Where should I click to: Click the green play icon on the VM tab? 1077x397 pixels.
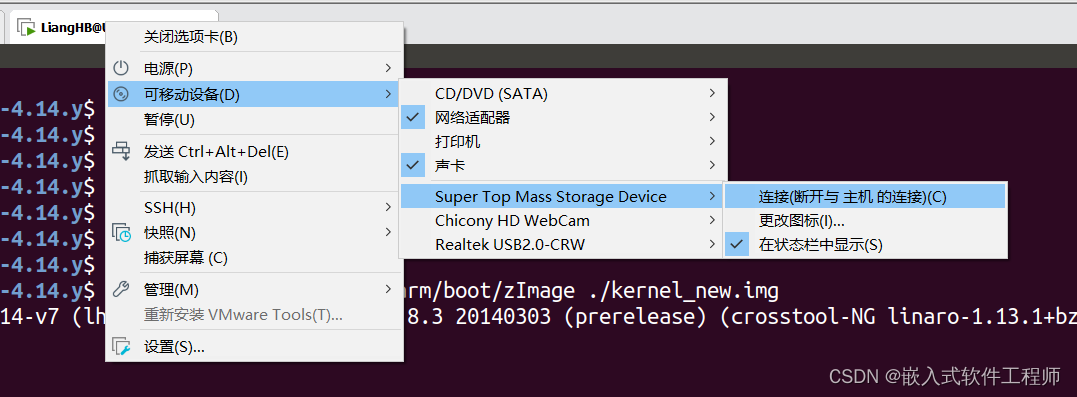click(x=26, y=28)
